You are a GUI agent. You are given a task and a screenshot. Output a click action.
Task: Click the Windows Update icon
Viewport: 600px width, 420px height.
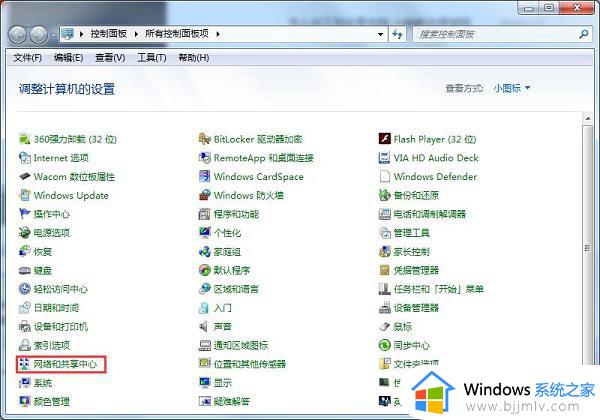(24, 195)
